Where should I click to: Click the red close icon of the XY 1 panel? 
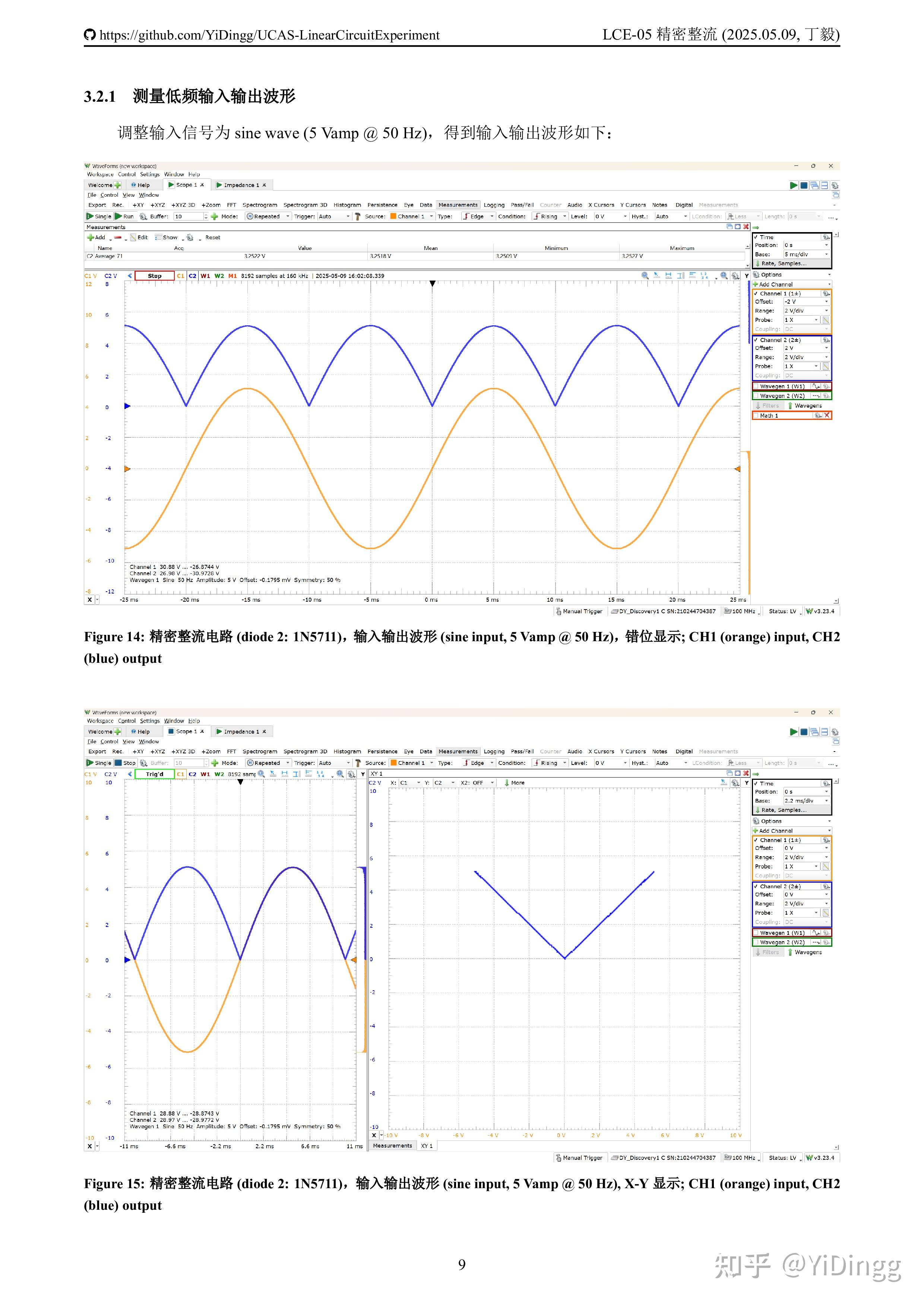coord(746,773)
